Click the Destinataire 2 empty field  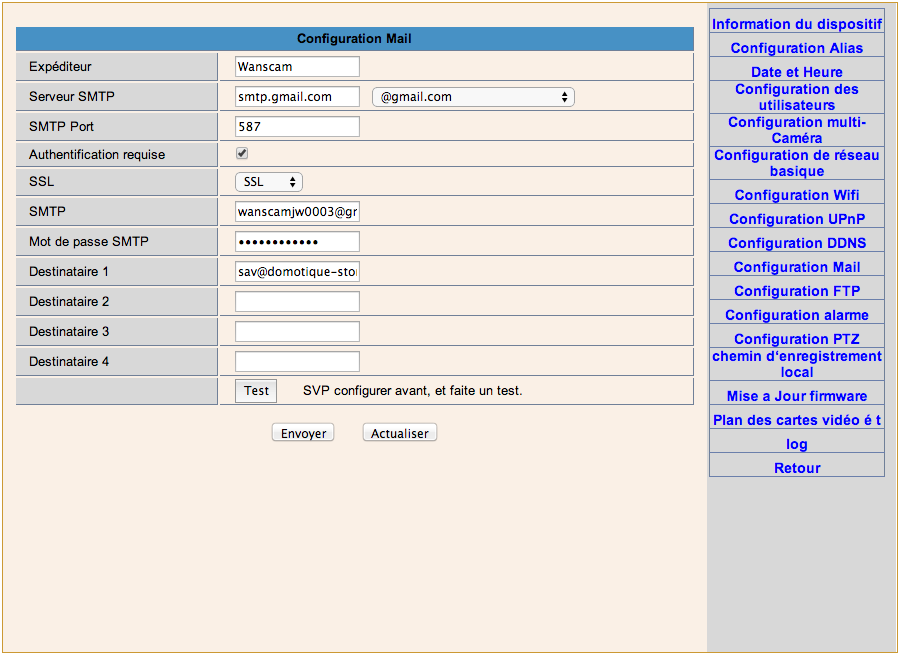(x=297, y=302)
